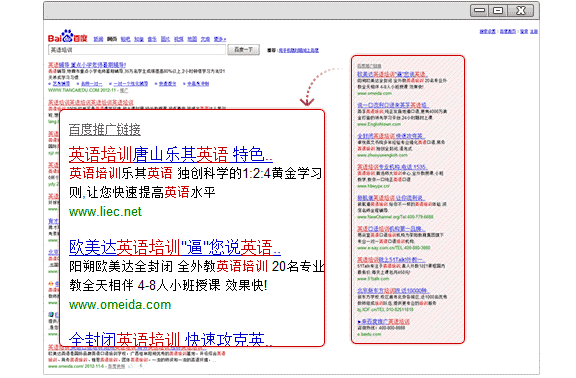
Task: Open the 新闻 navigation tab
Action: tap(98, 39)
